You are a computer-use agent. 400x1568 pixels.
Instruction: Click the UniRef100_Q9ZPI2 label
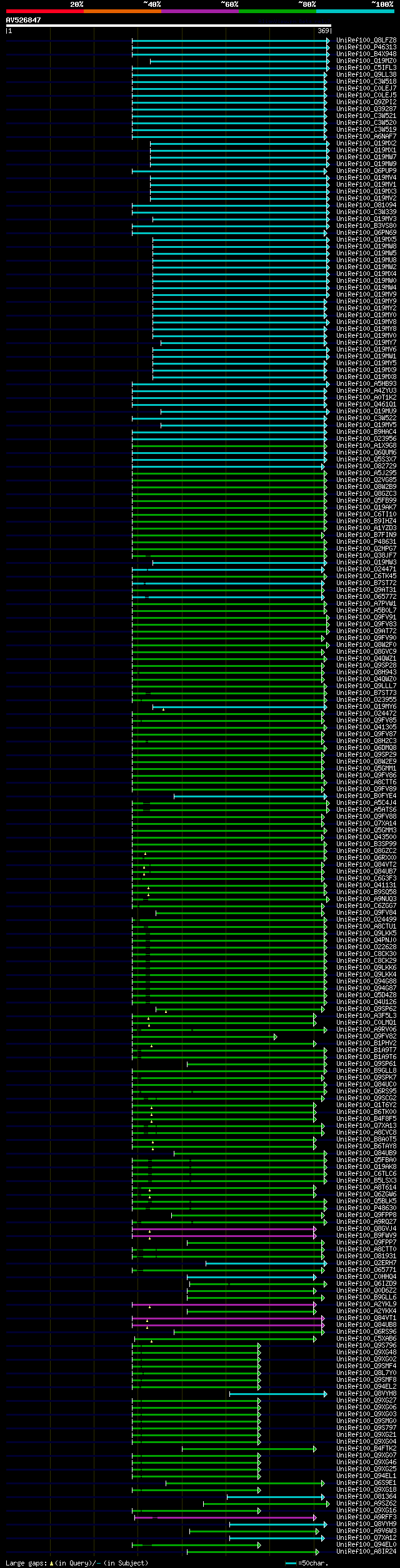[366, 102]
